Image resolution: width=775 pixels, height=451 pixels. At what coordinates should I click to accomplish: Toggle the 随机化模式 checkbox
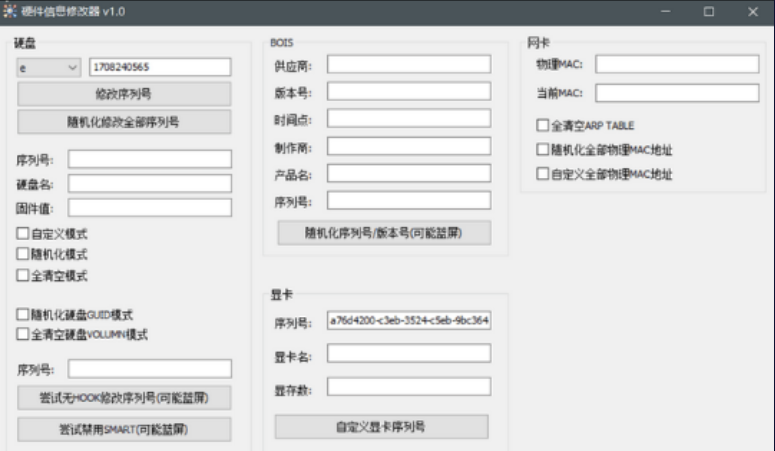pos(23,254)
